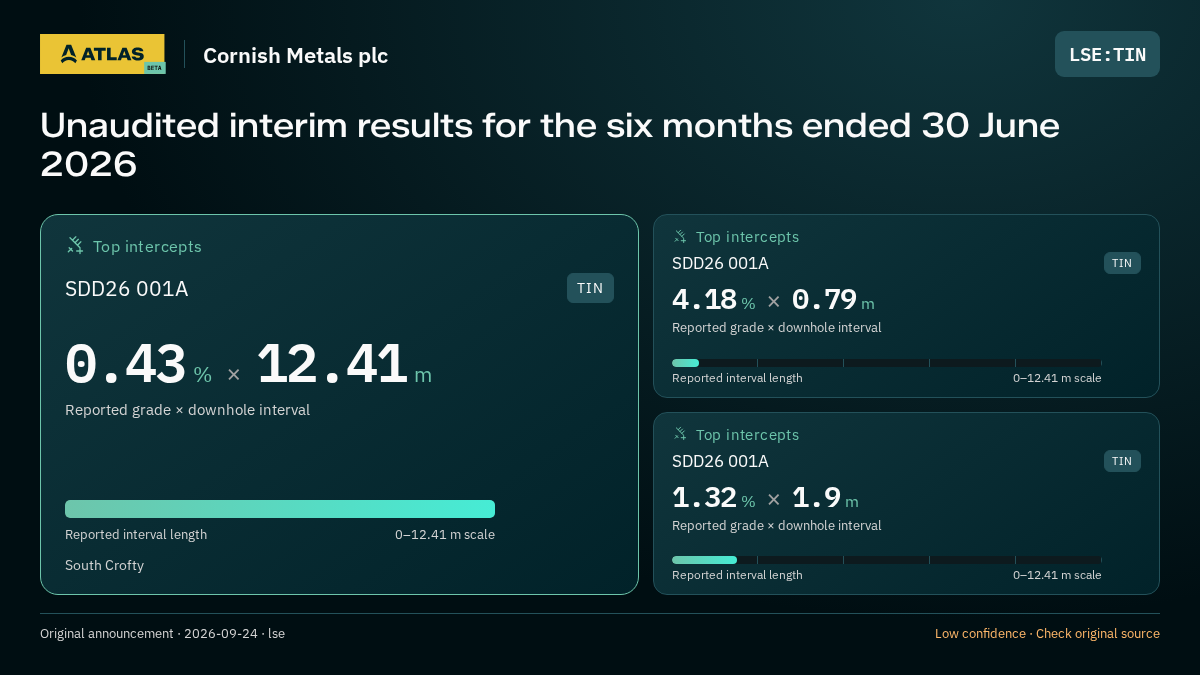Click Top intercepts label in the 4.18% card
The height and width of the screenshot is (675, 1200).
[x=747, y=237]
